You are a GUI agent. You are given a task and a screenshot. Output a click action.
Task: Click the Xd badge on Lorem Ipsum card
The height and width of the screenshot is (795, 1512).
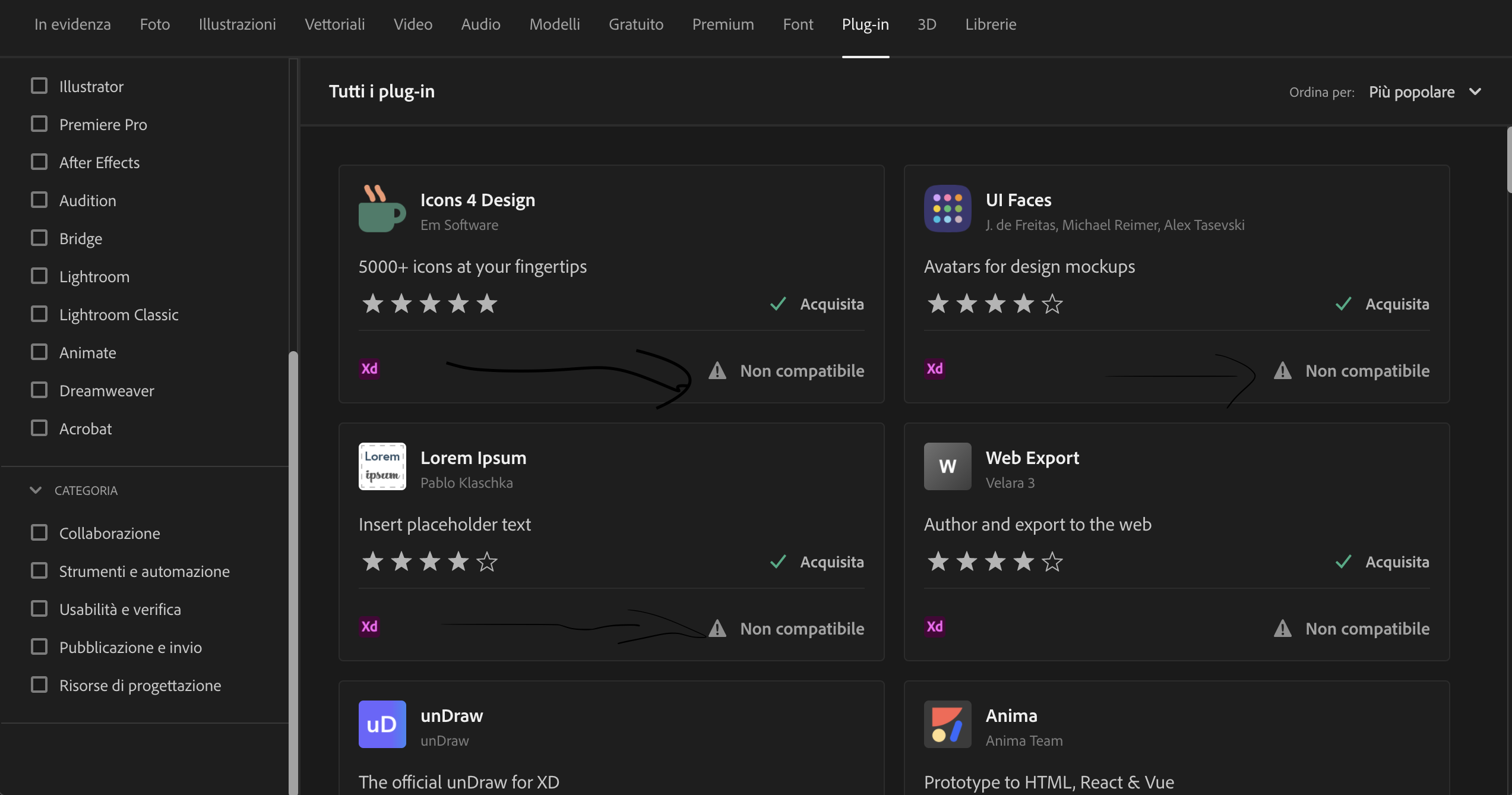369,627
